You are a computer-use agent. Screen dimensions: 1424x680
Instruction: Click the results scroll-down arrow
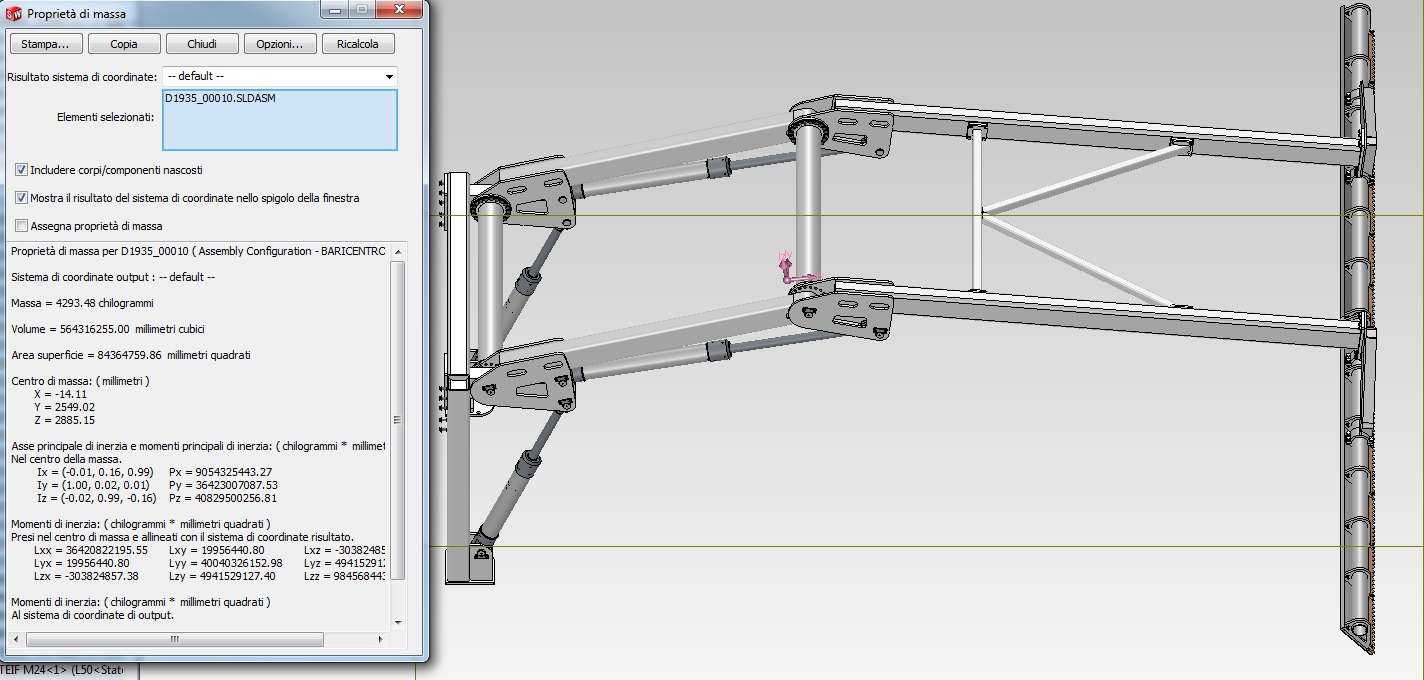point(398,622)
